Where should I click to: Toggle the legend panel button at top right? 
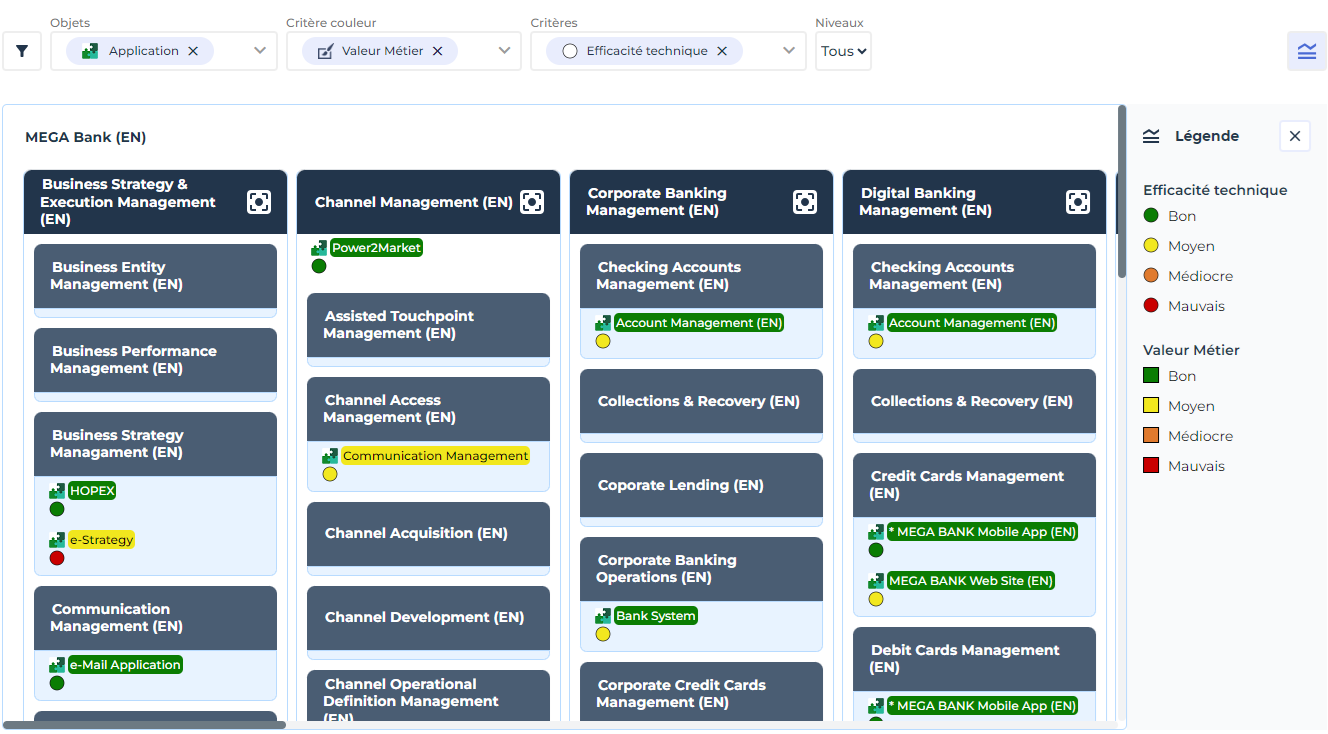[1306, 51]
